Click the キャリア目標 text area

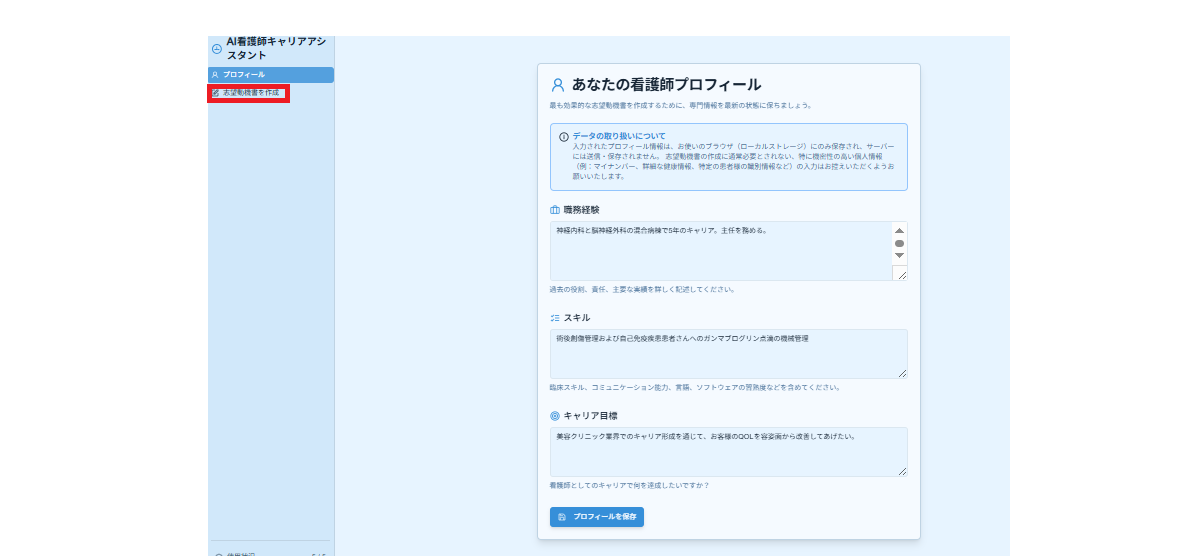[x=729, y=452]
